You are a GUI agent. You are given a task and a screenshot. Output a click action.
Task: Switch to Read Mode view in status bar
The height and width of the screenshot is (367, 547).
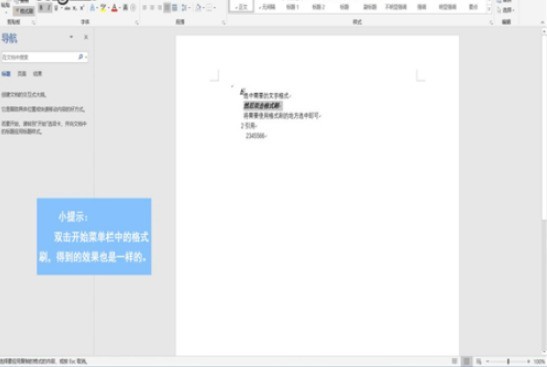455,361
